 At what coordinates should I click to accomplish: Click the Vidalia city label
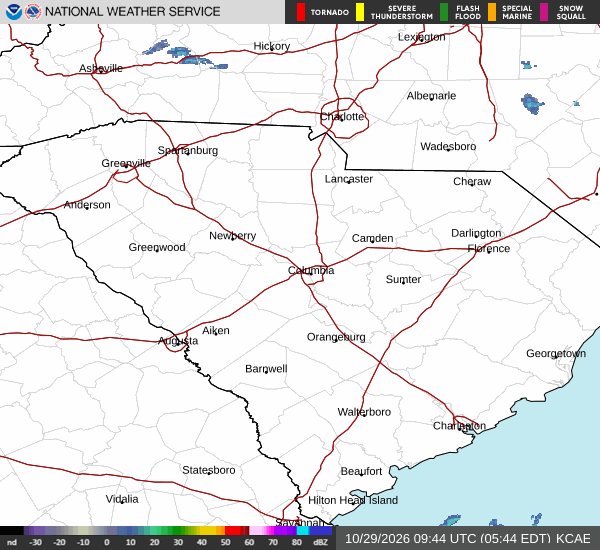click(122, 499)
